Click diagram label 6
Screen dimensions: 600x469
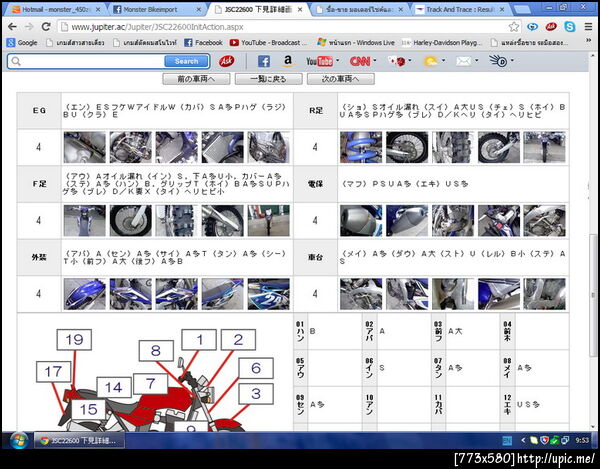point(256,368)
